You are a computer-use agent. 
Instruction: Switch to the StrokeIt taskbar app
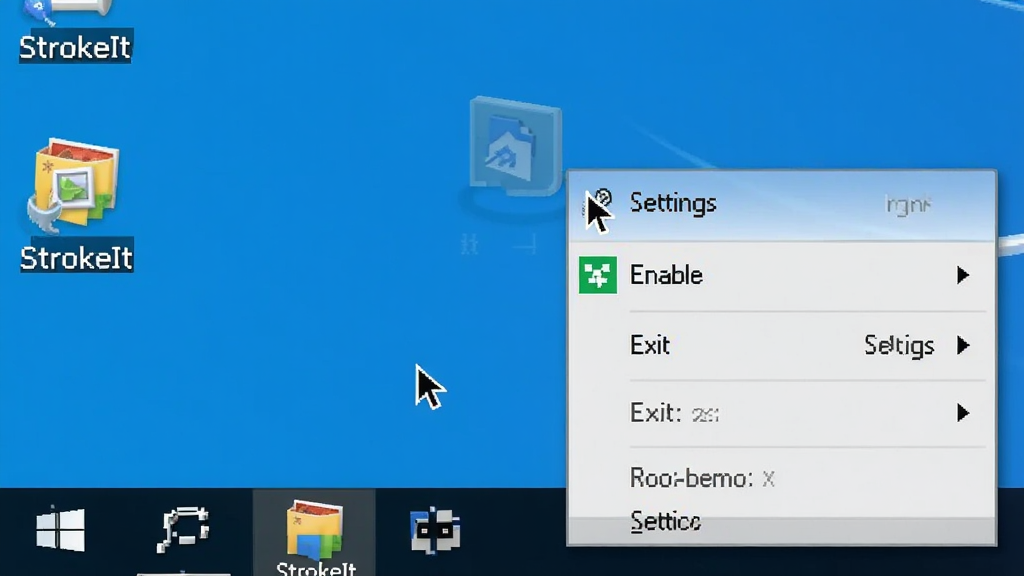[x=314, y=534]
